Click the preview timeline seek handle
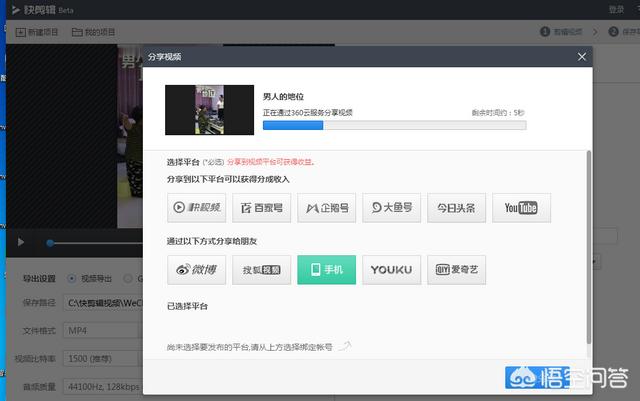Image resolution: width=640 pixels, height=401 pixels. (x=50, y=243)
